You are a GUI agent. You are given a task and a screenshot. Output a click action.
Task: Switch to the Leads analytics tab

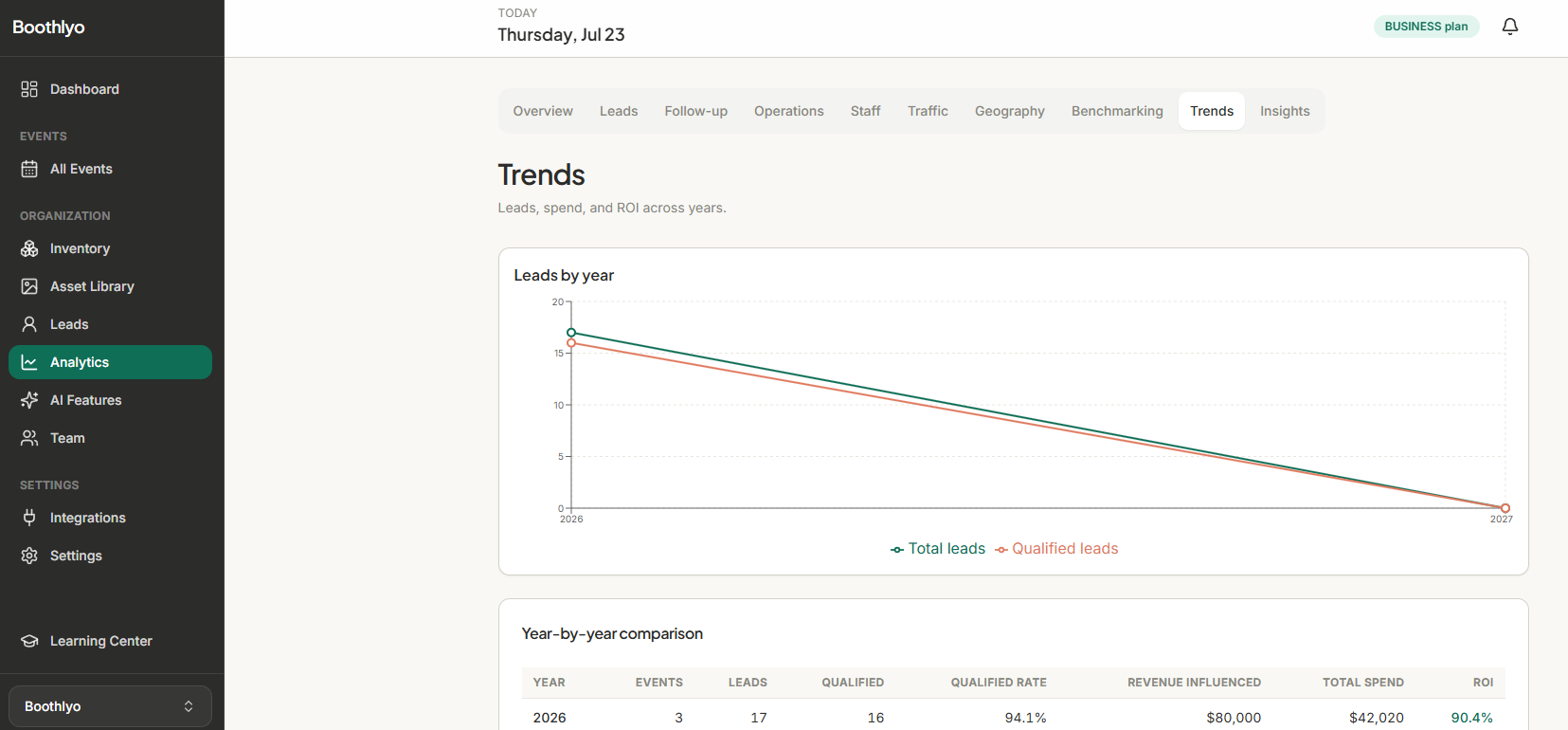point(619,111)
